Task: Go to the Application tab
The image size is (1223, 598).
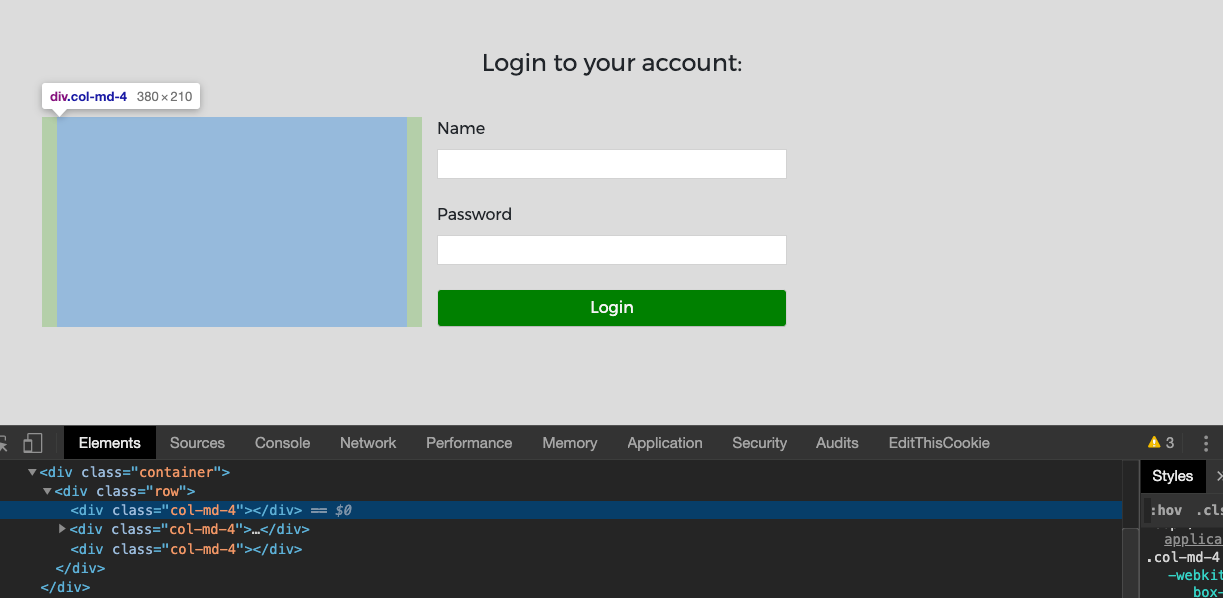Action: (x=665, y=443)
